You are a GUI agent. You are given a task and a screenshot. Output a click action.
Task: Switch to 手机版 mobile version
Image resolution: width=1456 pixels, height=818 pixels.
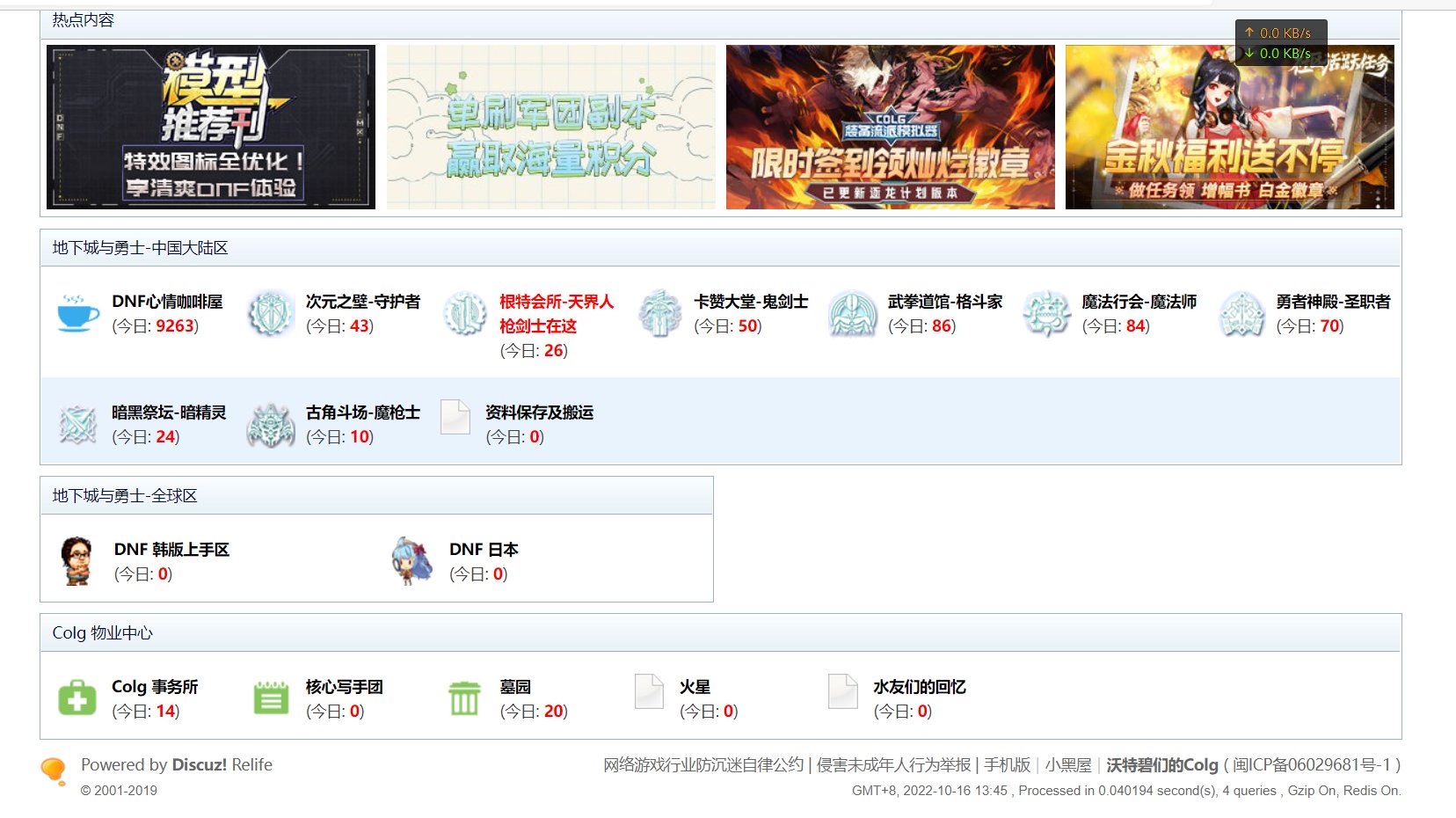1007,765
